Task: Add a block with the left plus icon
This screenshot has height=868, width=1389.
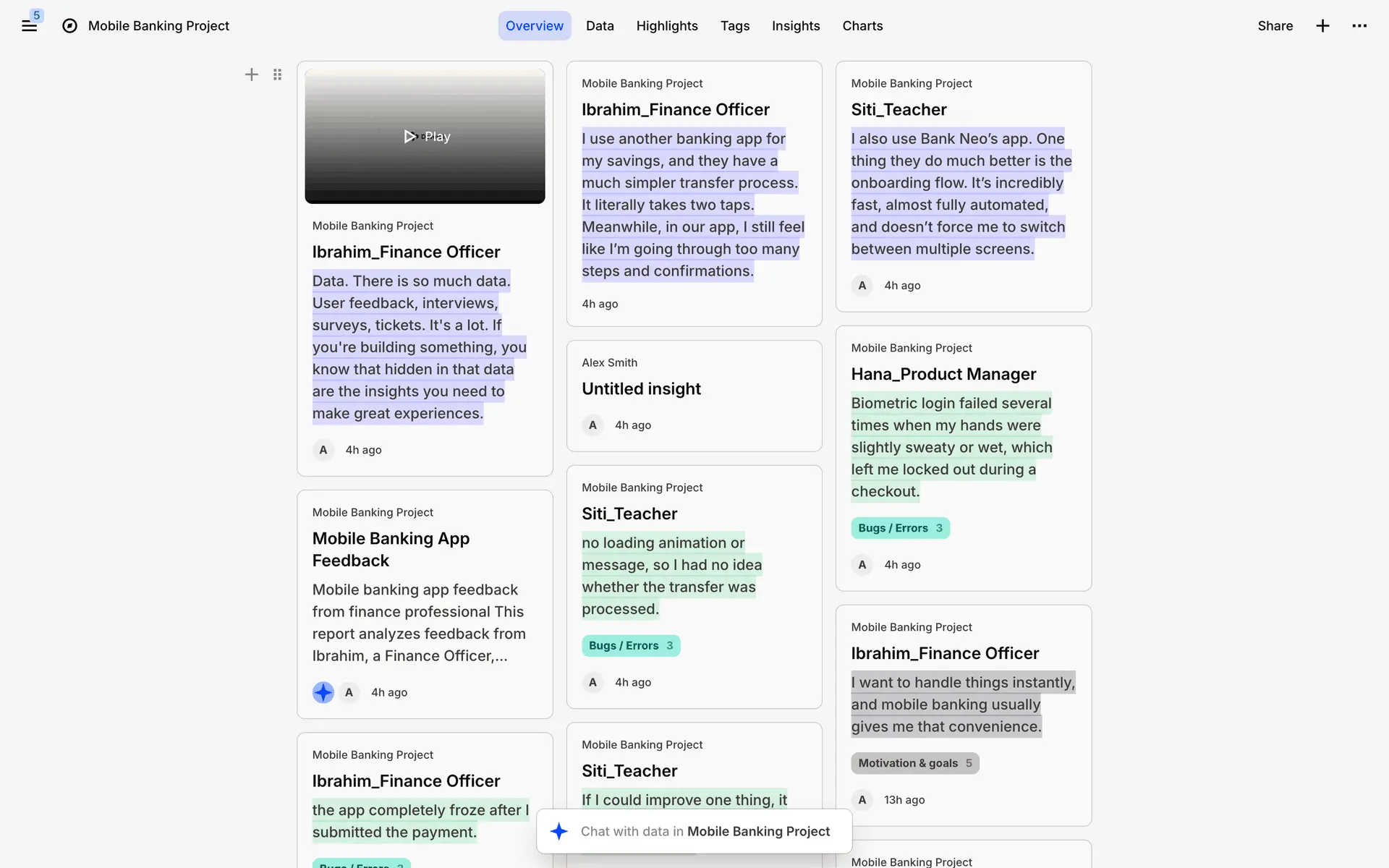Action: coord(251,75)
